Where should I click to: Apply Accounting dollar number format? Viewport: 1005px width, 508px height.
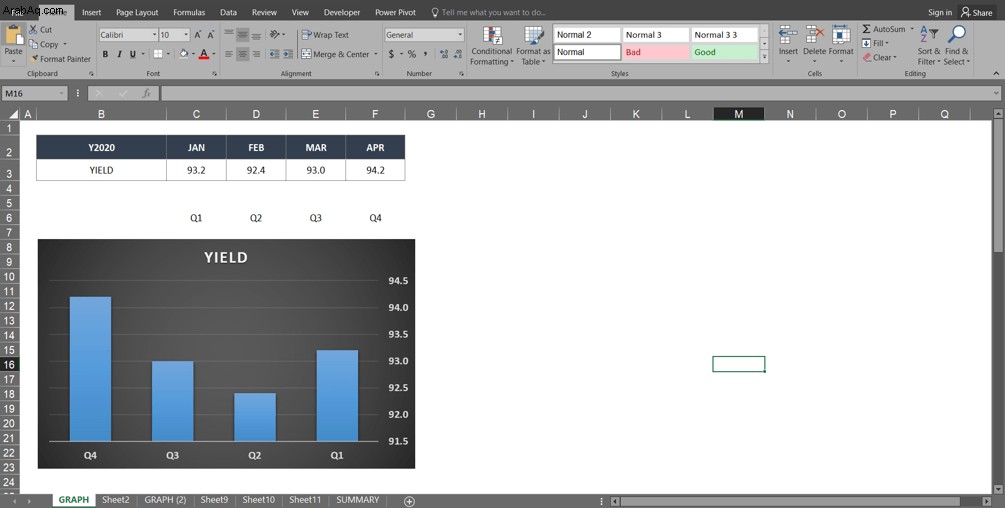(391, 54)
